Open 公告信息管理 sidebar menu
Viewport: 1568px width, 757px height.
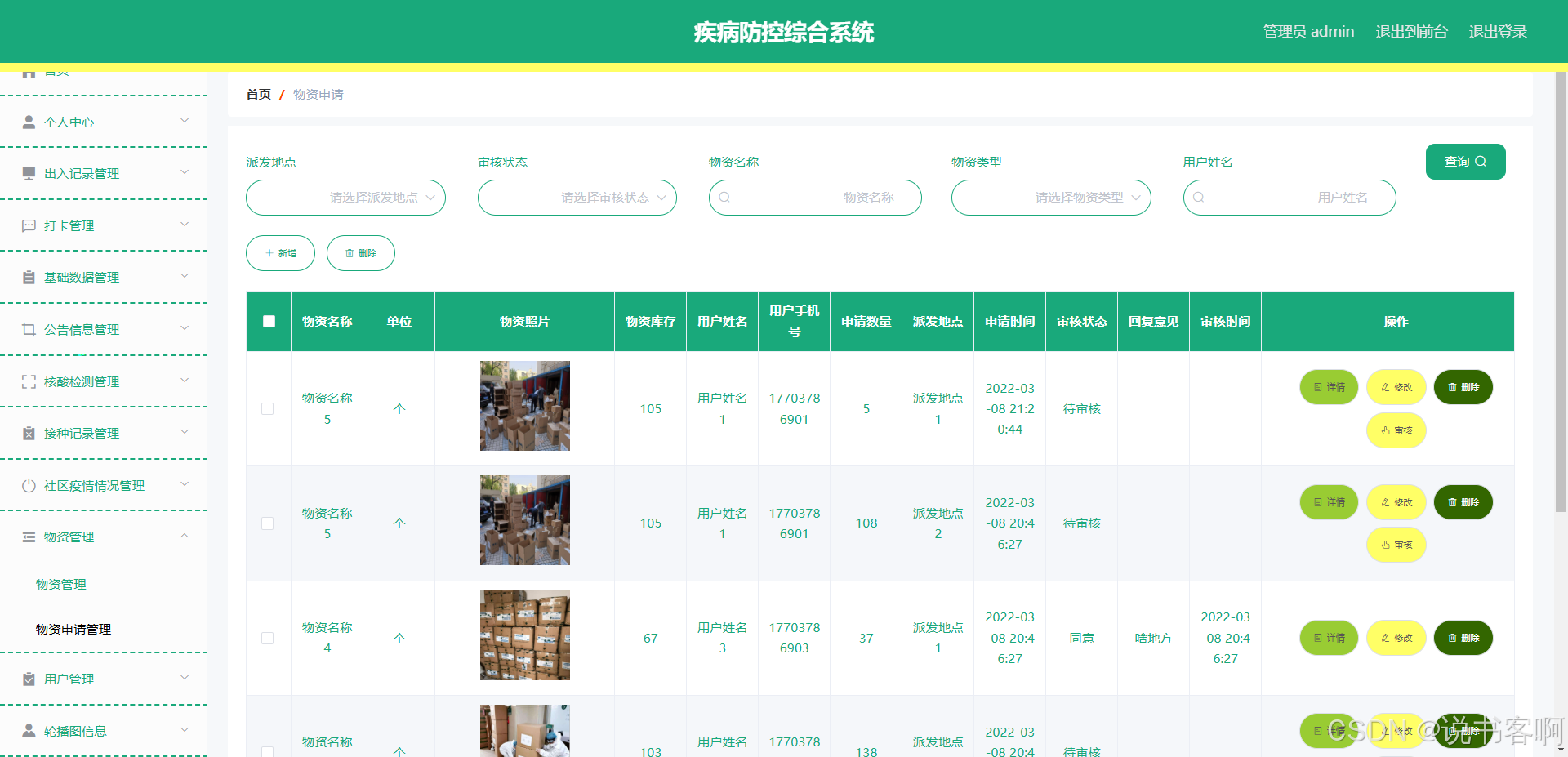[x=104, y=329]
